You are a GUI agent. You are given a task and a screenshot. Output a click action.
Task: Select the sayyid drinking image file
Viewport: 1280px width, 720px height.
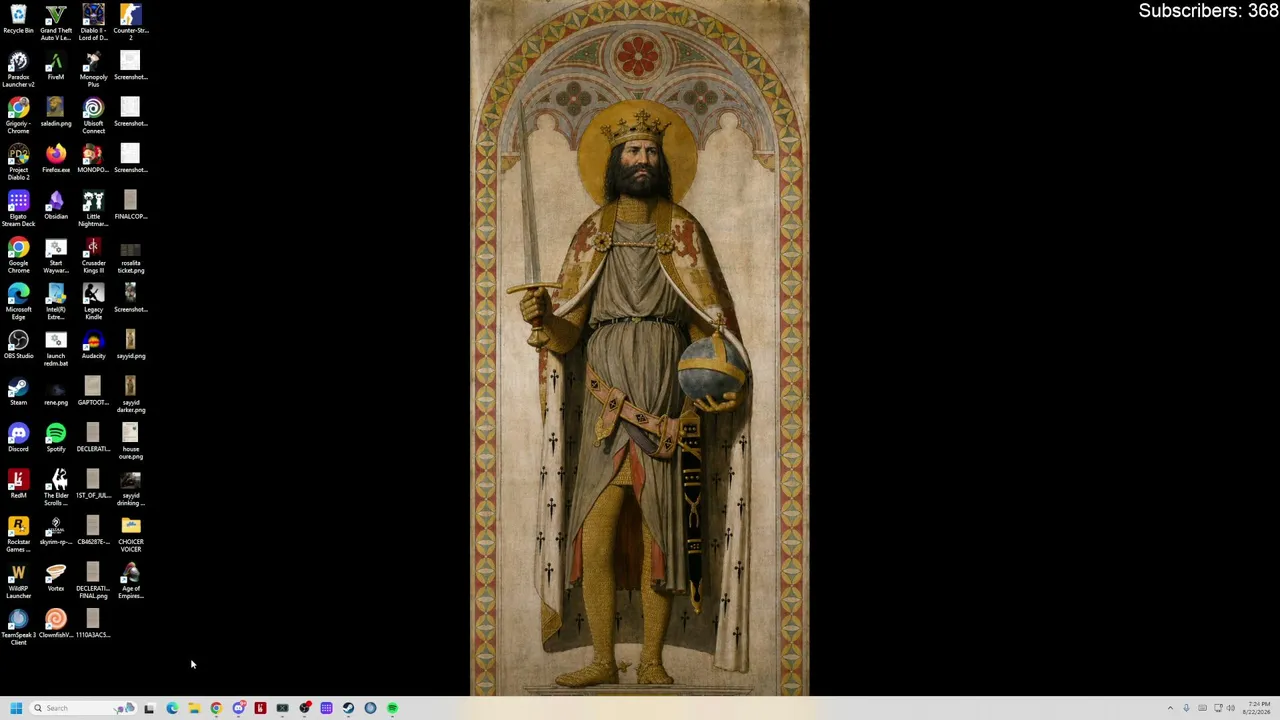click(130, 488)
